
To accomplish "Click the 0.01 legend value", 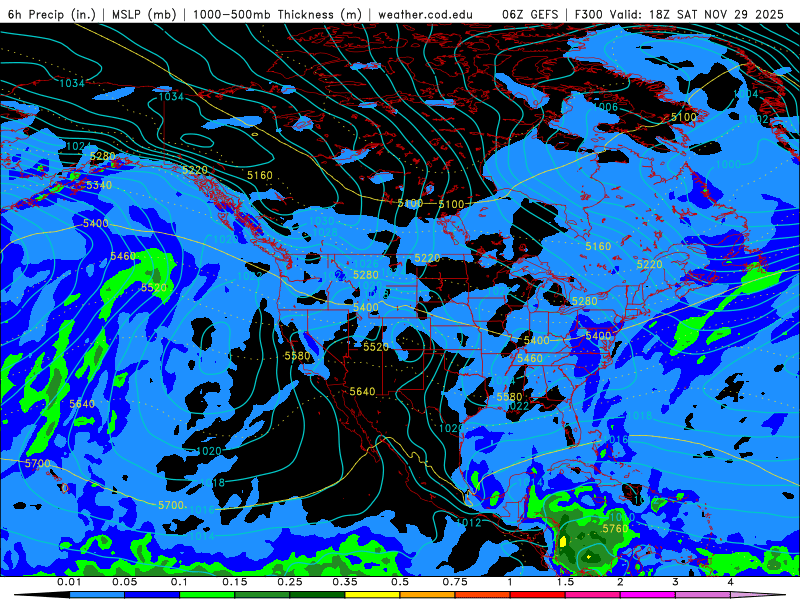I will (x=69, y=582).
